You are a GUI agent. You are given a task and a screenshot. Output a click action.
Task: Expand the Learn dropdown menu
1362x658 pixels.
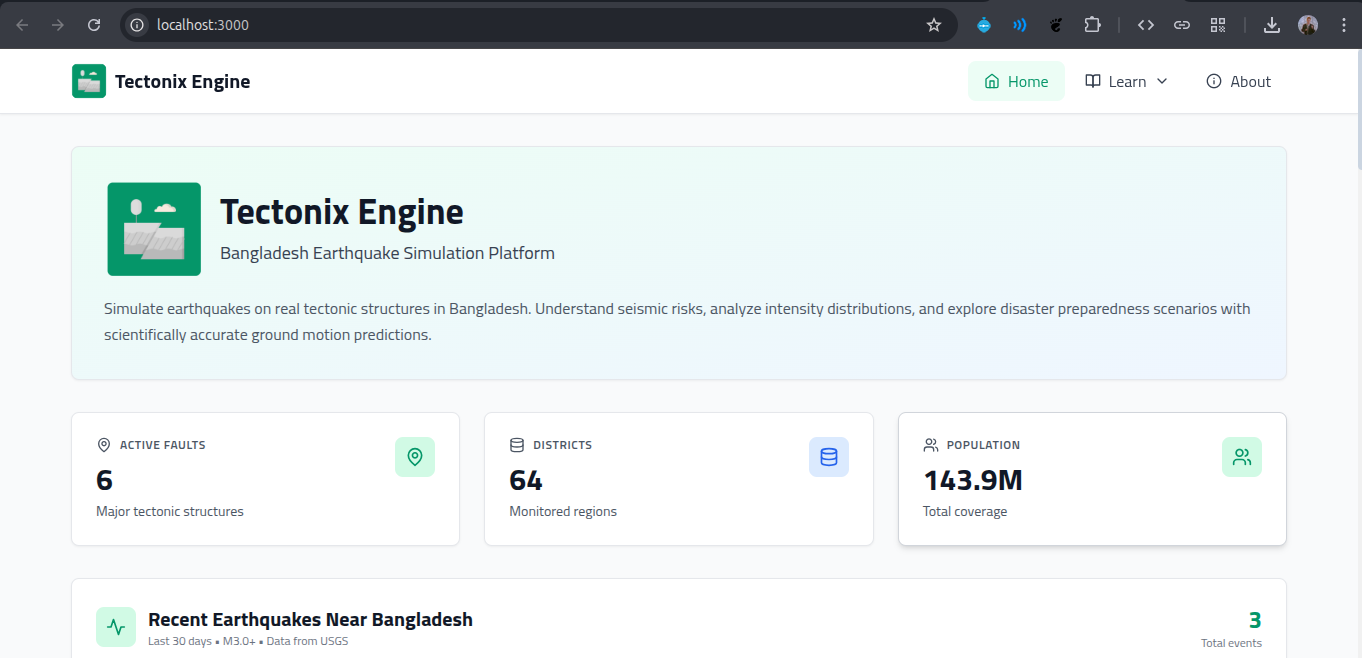point(1126,82)
